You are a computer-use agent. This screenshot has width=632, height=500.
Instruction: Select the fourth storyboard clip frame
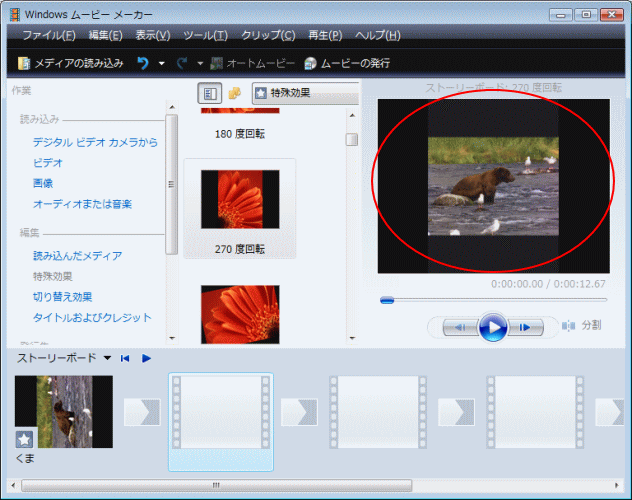[535, 412]
